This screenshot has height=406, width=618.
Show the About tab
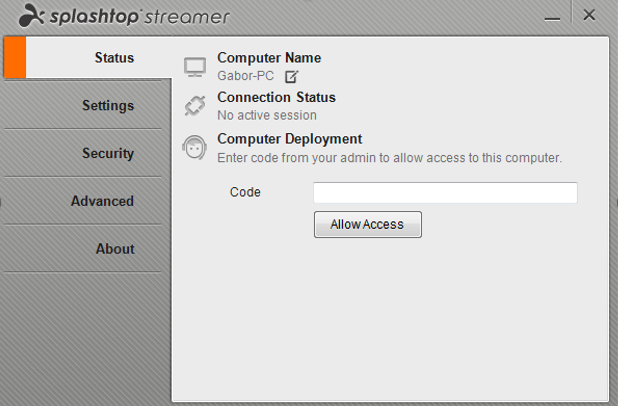click(x=115, y=249)
